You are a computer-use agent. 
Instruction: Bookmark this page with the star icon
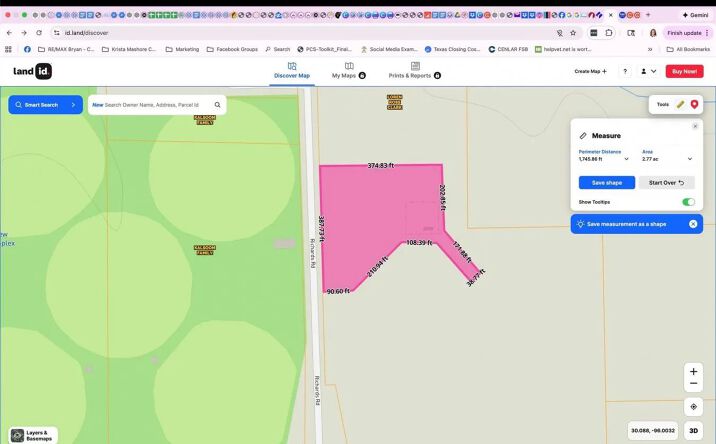pos(573,33)
